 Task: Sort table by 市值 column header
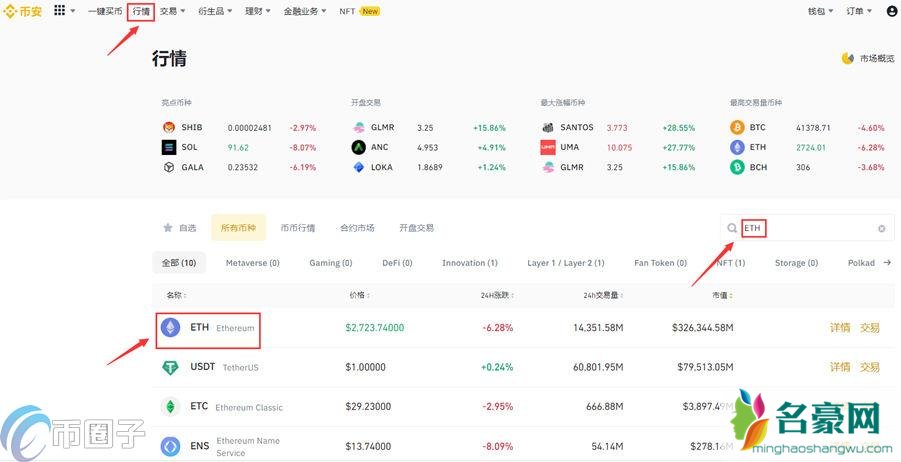[x=723, y=295]
